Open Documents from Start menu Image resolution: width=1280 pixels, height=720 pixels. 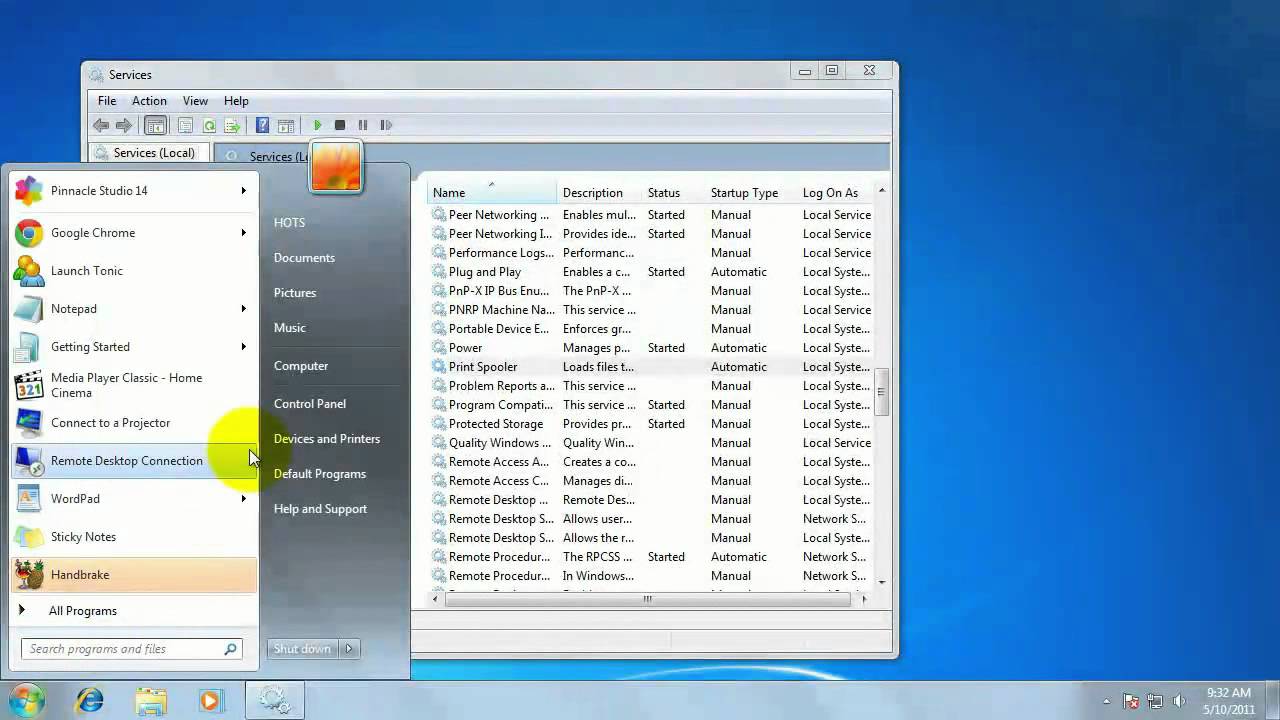tap(304, 257)
